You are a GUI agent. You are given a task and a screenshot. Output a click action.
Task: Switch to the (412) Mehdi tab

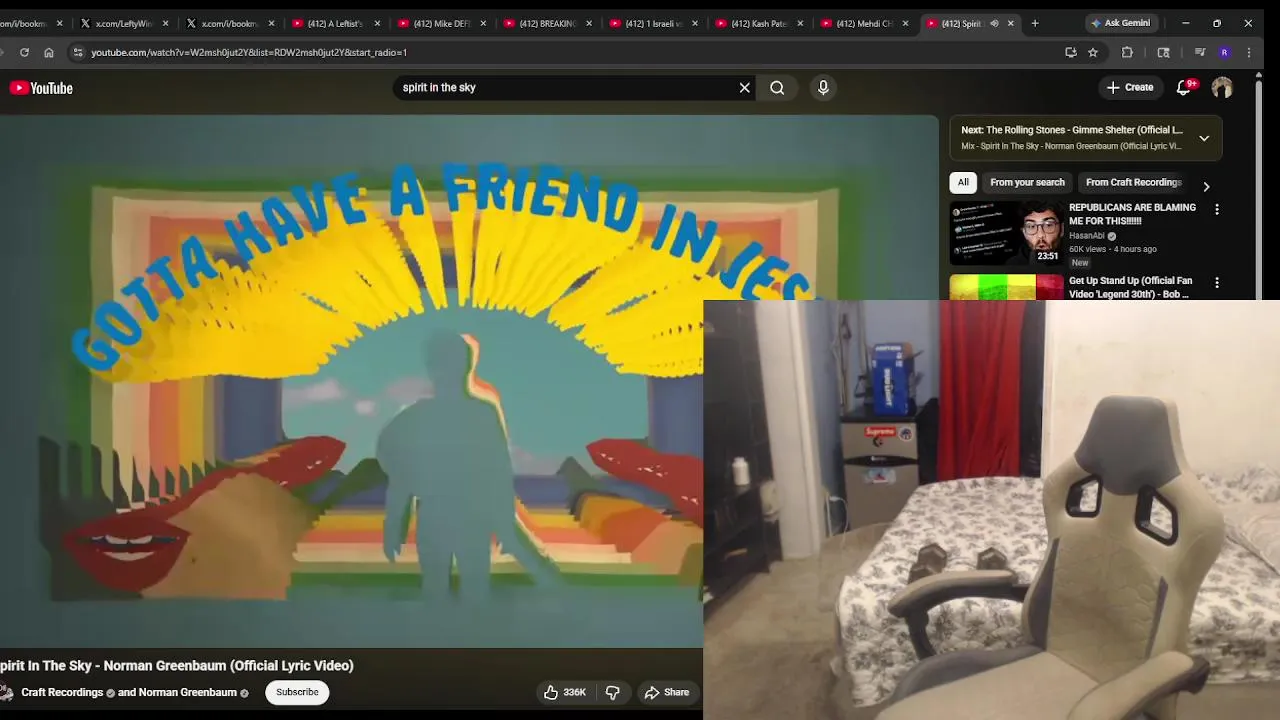[x=864, y=23]
